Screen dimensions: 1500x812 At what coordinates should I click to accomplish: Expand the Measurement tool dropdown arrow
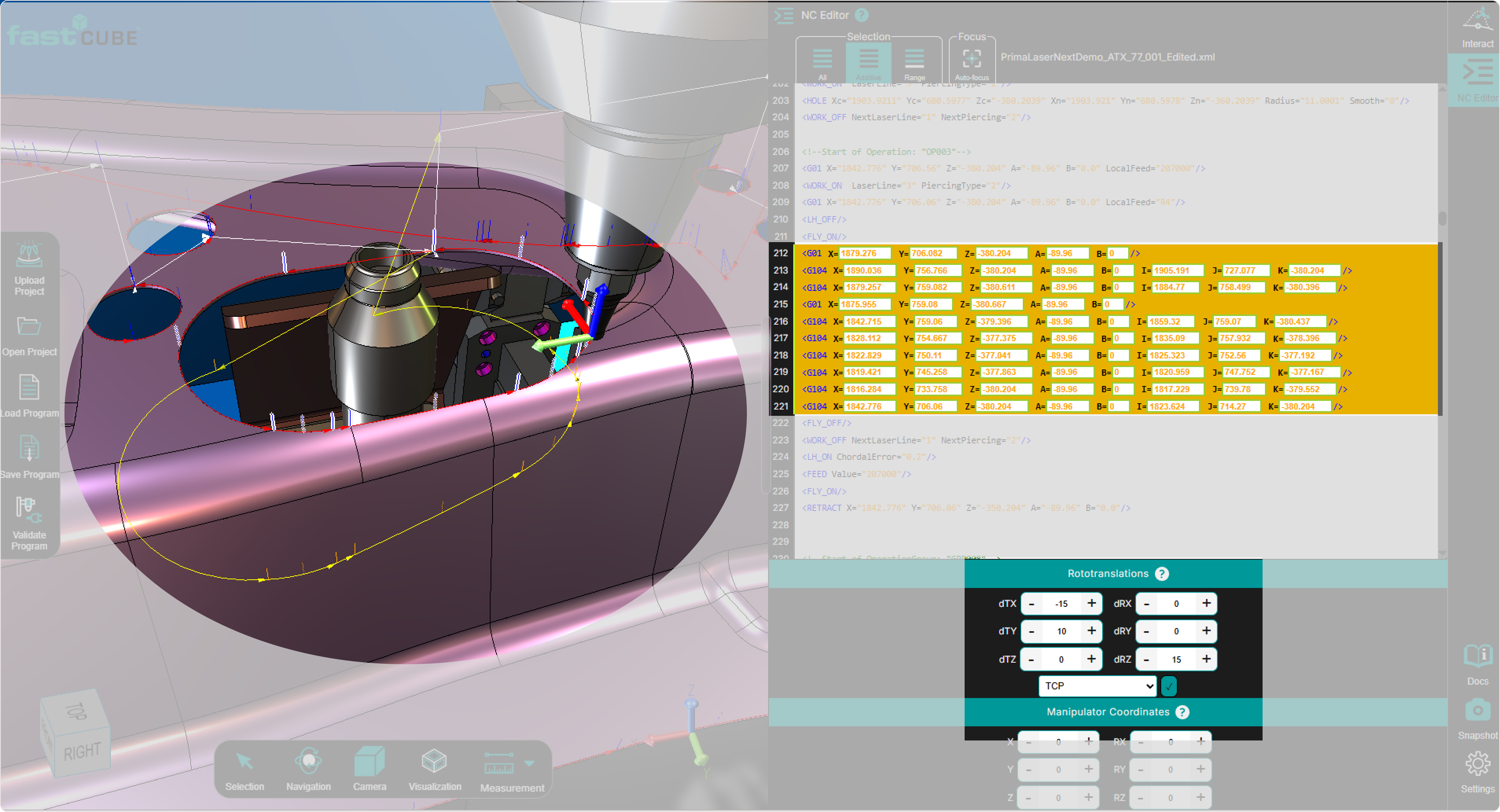tap(529, 764)
